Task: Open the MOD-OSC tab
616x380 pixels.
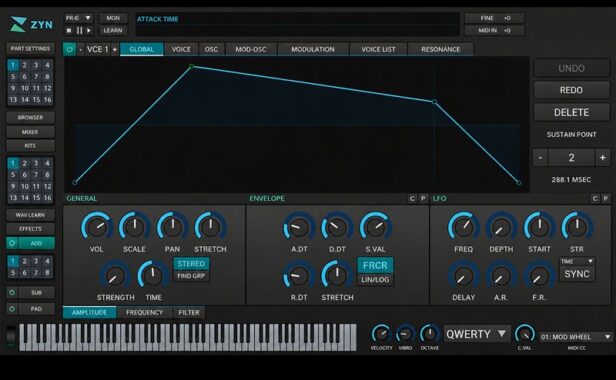Action: 251,50
